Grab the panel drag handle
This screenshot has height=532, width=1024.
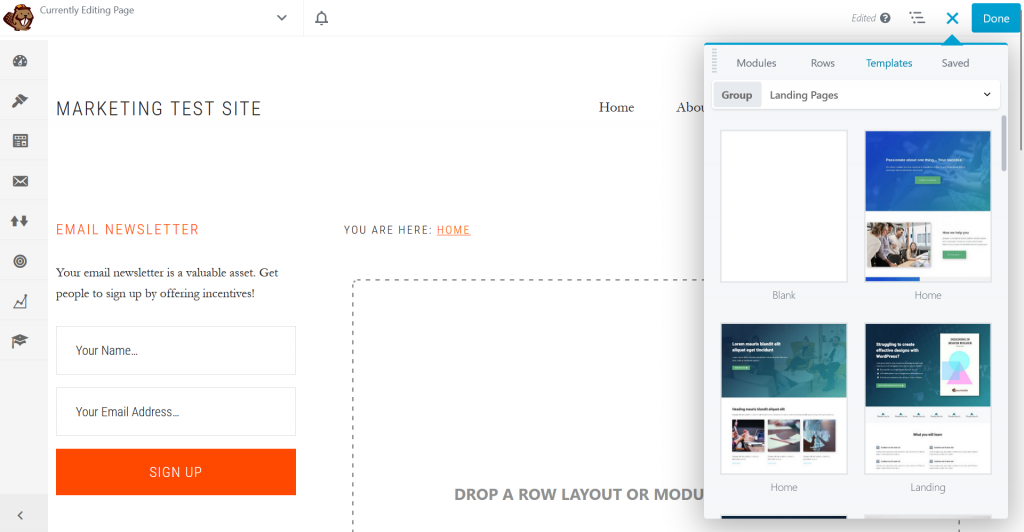[714, 60]
